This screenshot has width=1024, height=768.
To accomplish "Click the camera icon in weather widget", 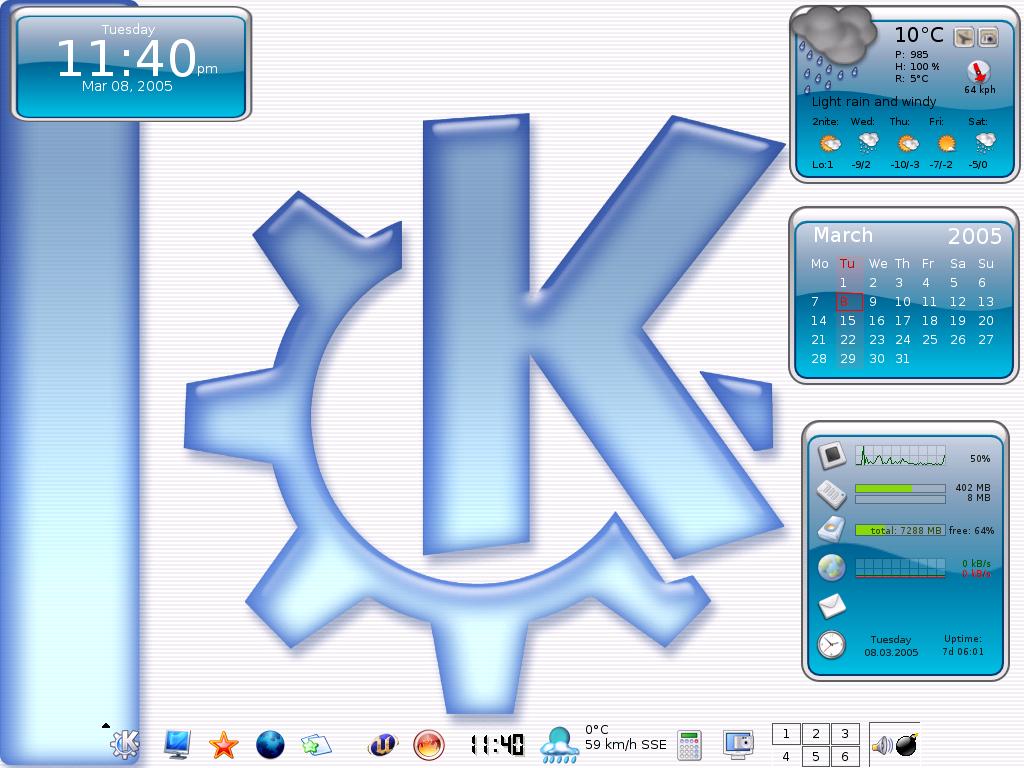I will point(989,37).
